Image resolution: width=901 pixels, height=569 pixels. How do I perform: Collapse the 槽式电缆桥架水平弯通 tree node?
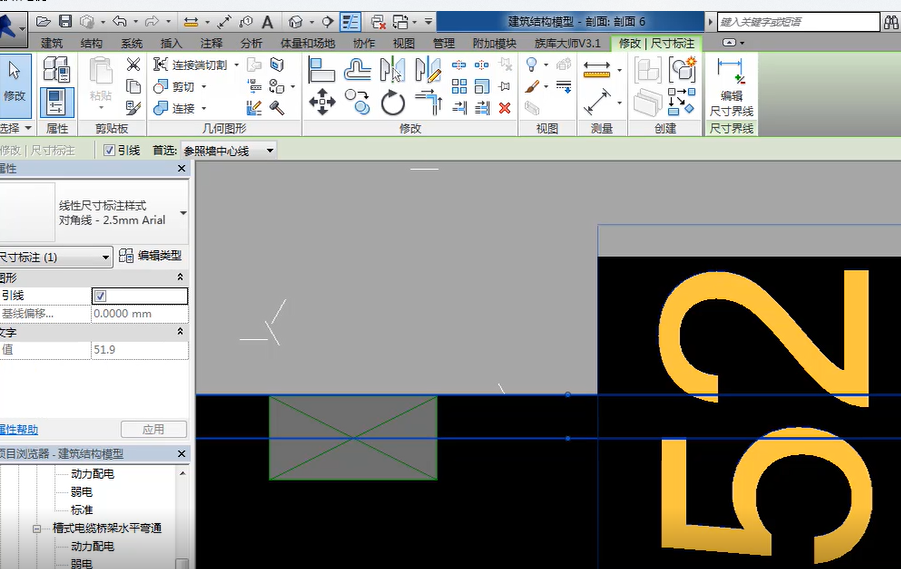(x=37, y=528)
